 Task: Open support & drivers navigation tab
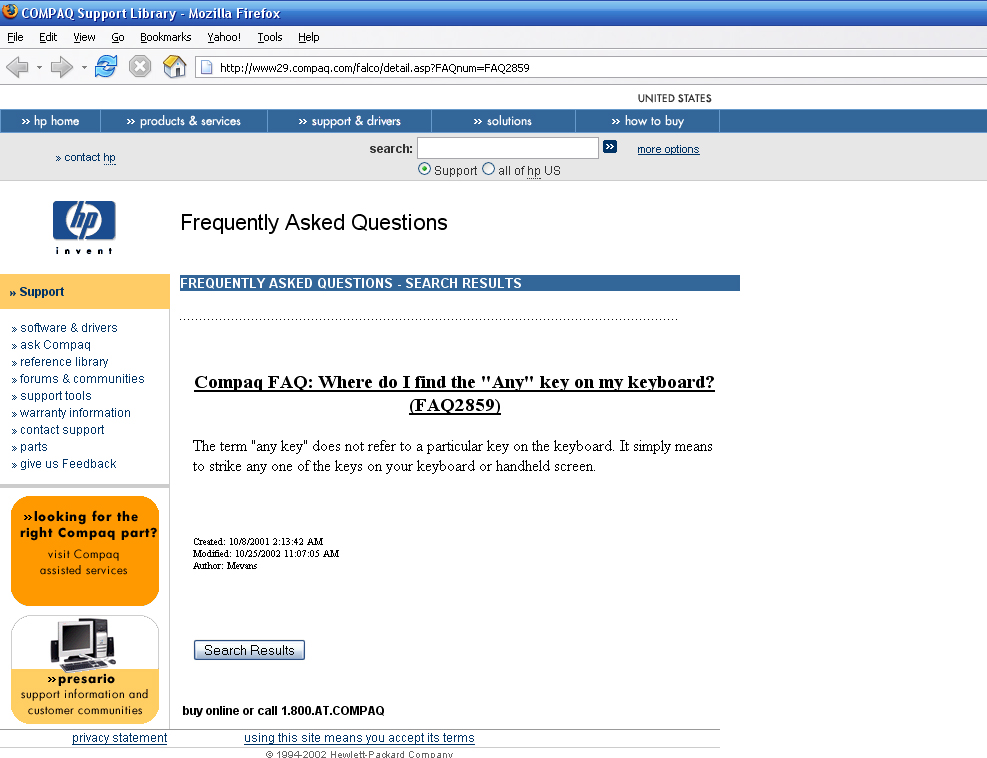click(x=349, y=121)
